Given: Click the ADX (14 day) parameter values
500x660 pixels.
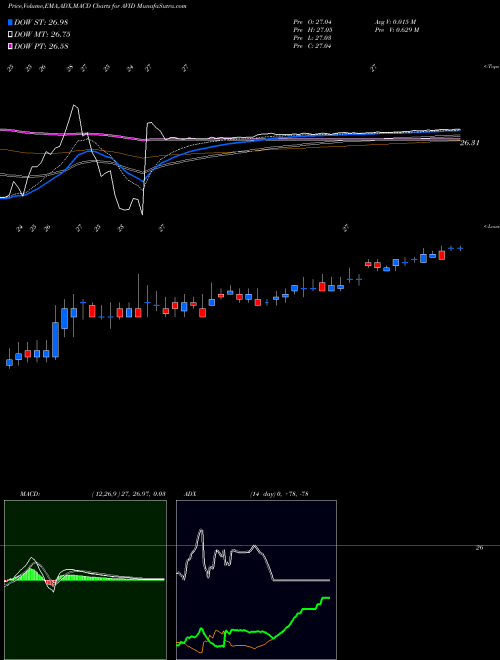Looking at the screenshot, I should point(278,494).
